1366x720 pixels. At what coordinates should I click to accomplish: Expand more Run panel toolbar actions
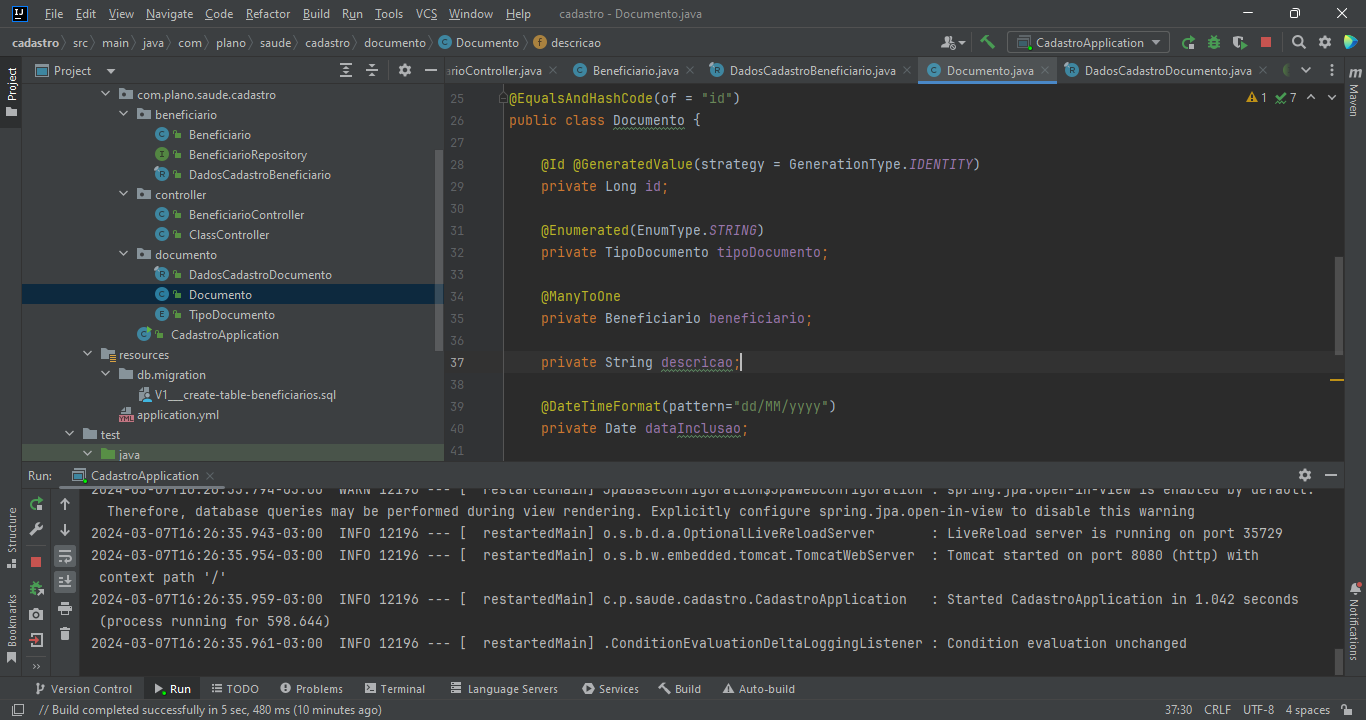pos(37,665)
